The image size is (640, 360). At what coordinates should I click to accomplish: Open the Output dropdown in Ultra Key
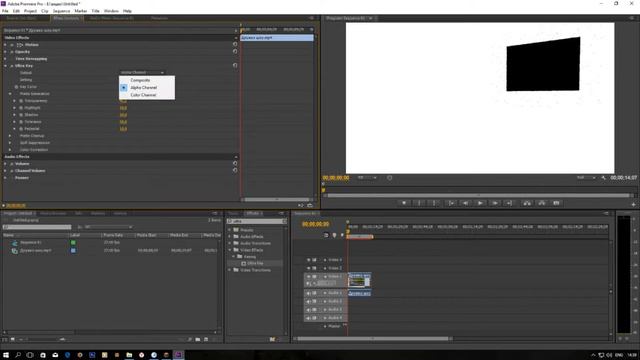coord(142,73)
